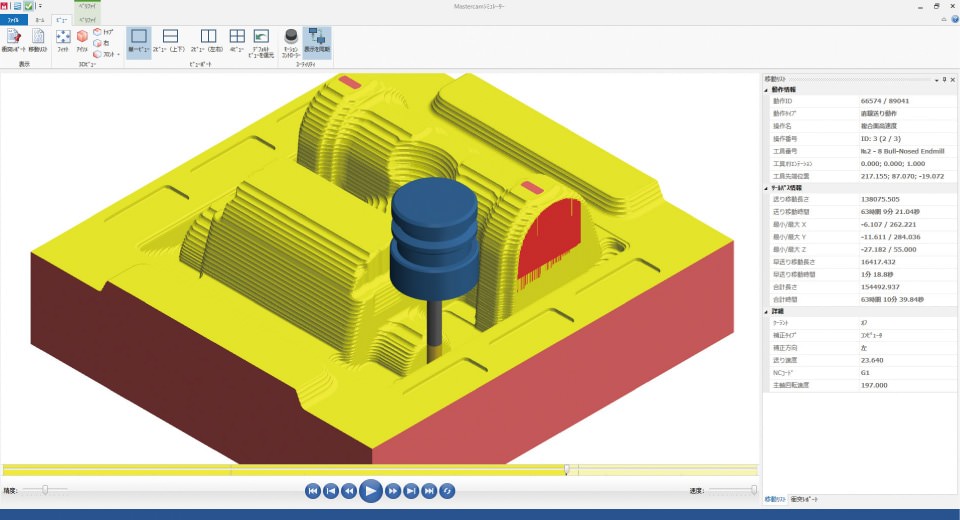Open the Home ribbon tab
Viewport: 960px width, 520px height.
39,19
